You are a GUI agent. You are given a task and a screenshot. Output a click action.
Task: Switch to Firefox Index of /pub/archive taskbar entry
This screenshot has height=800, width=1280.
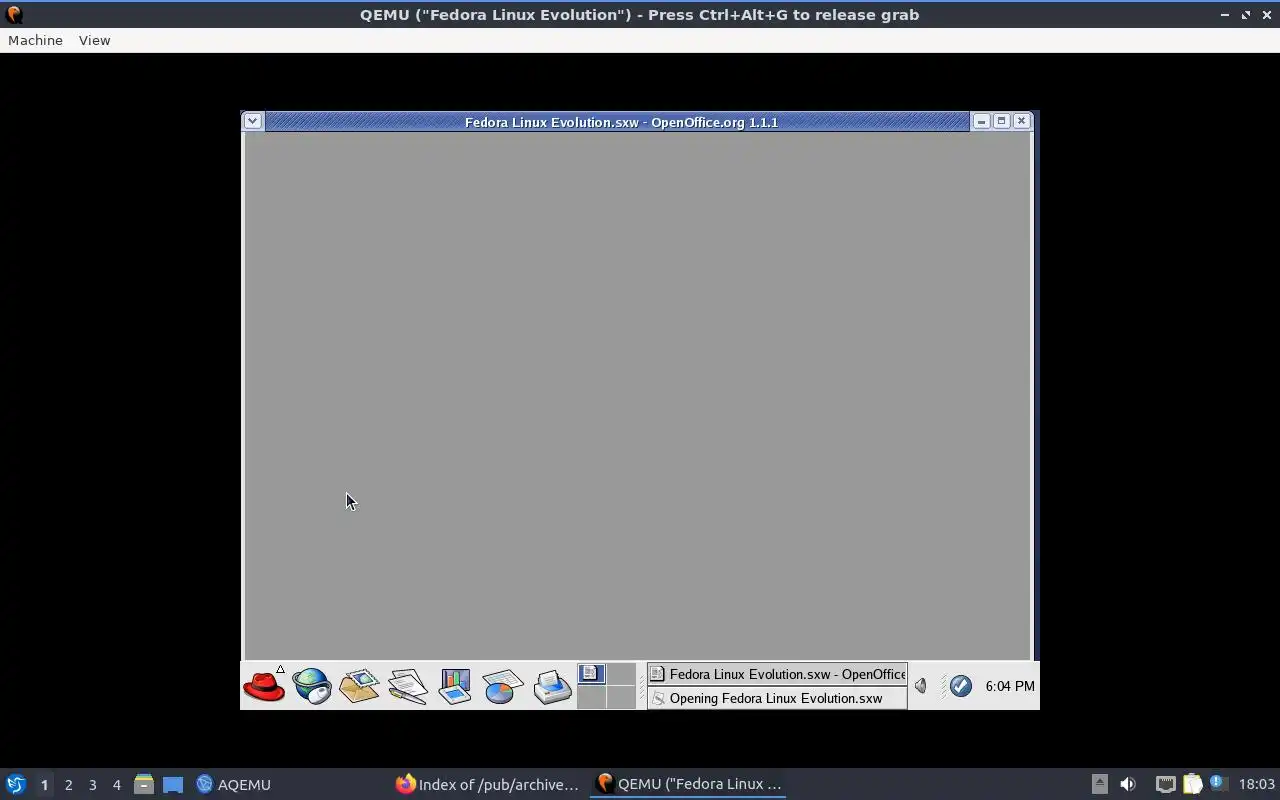[x=488, y=785]
